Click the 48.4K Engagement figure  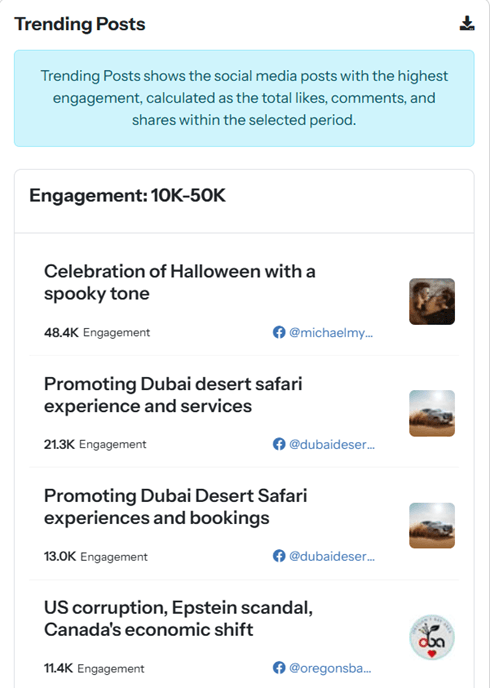(x=97, y=333)
